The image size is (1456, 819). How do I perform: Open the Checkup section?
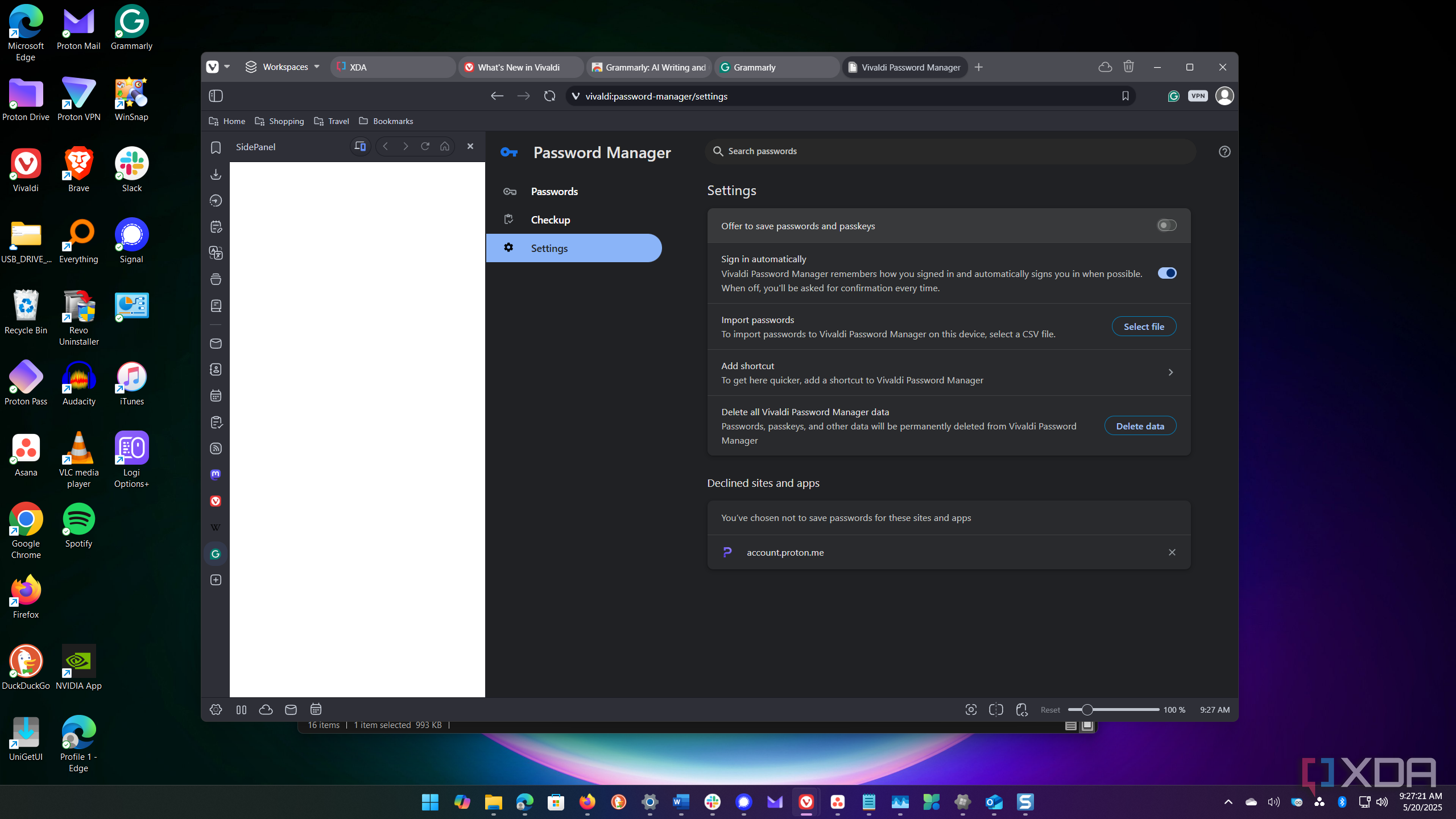tap(573, 220)
